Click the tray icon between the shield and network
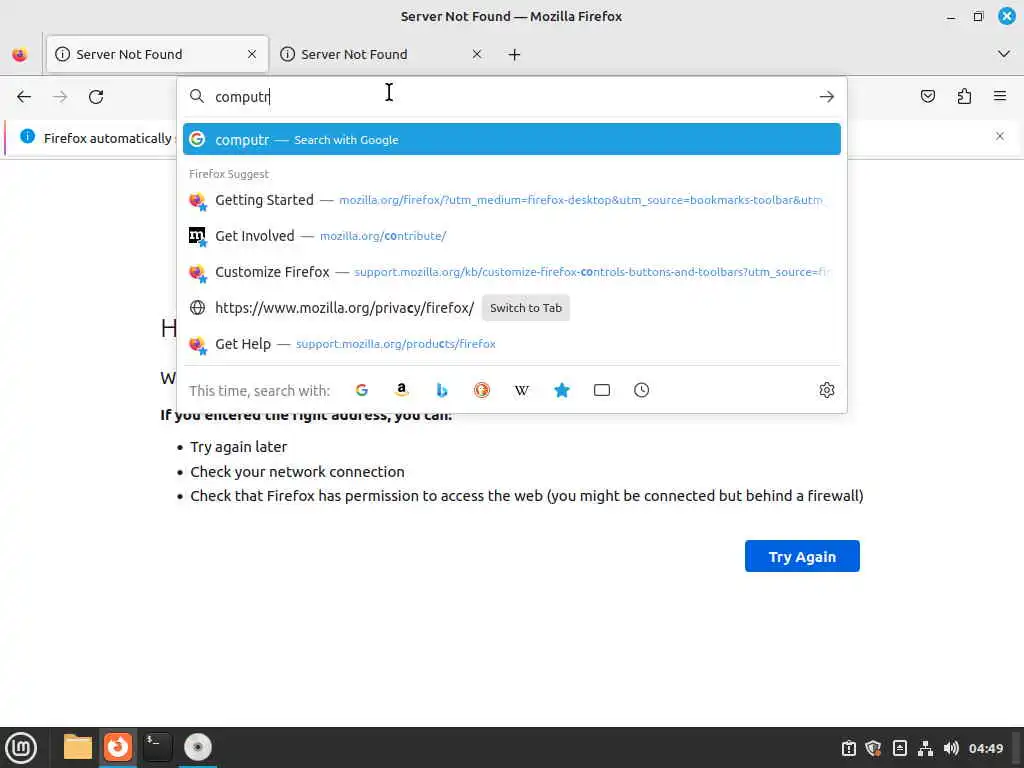Screen dimensions: 1024x768 coord(899,748)
